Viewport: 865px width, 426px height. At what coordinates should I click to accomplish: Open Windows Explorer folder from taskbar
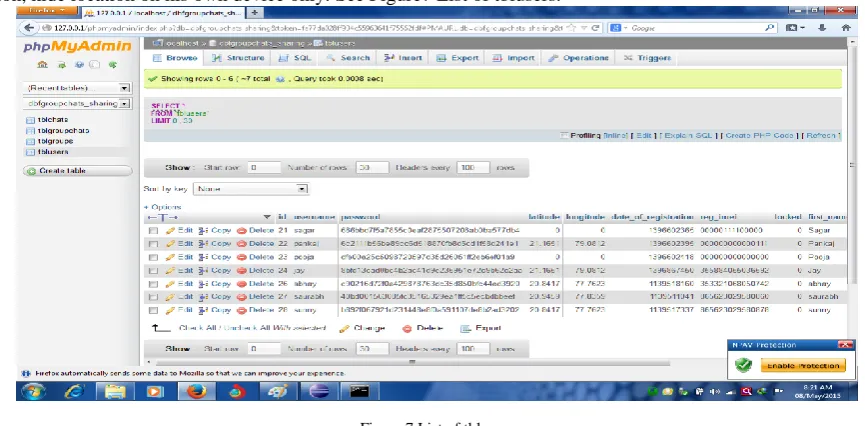click(115, 391)
